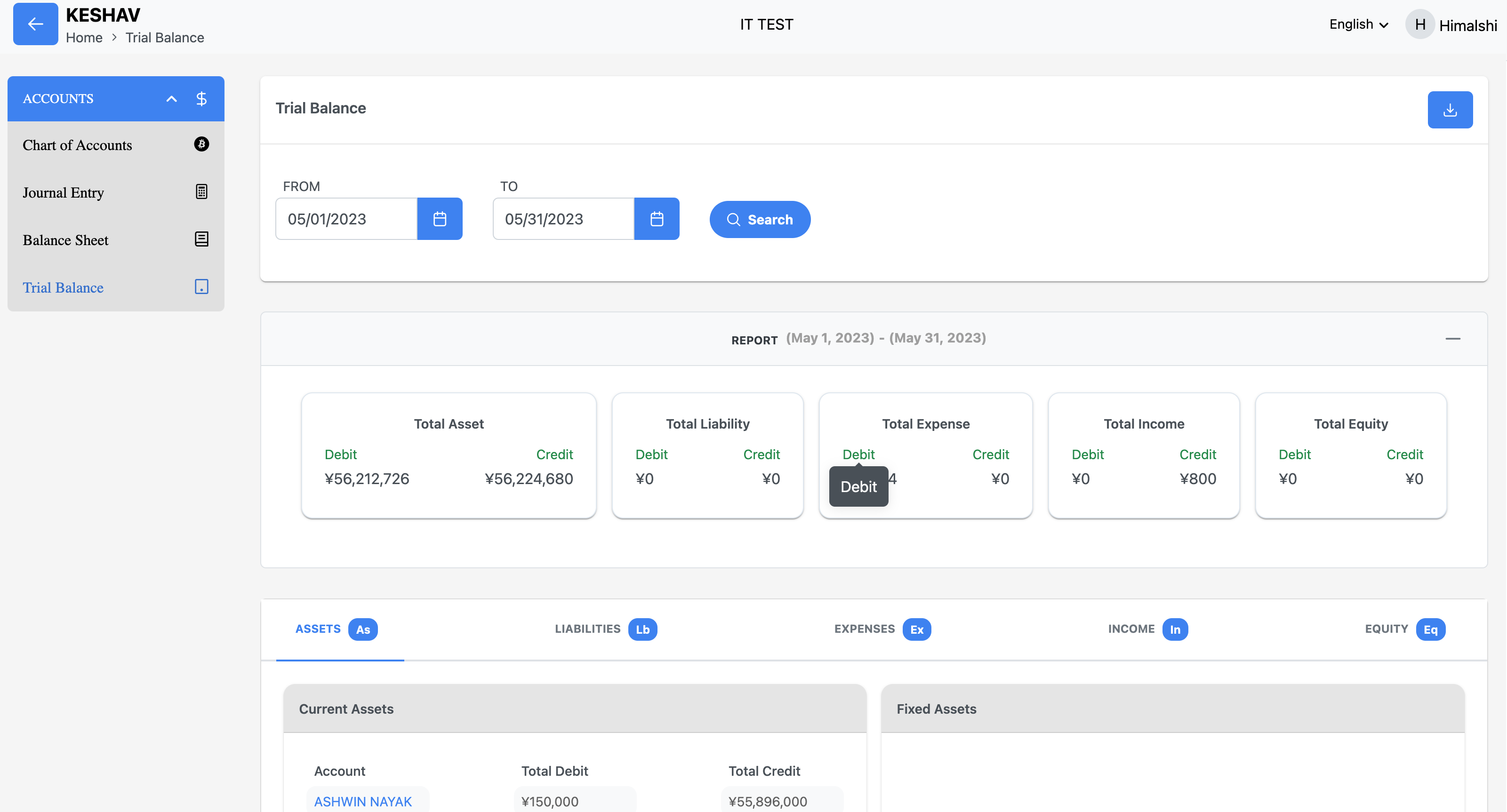Switch to the Expenses tab
The height and width of the screenshot is (812, 1507).
coord(882,629)
